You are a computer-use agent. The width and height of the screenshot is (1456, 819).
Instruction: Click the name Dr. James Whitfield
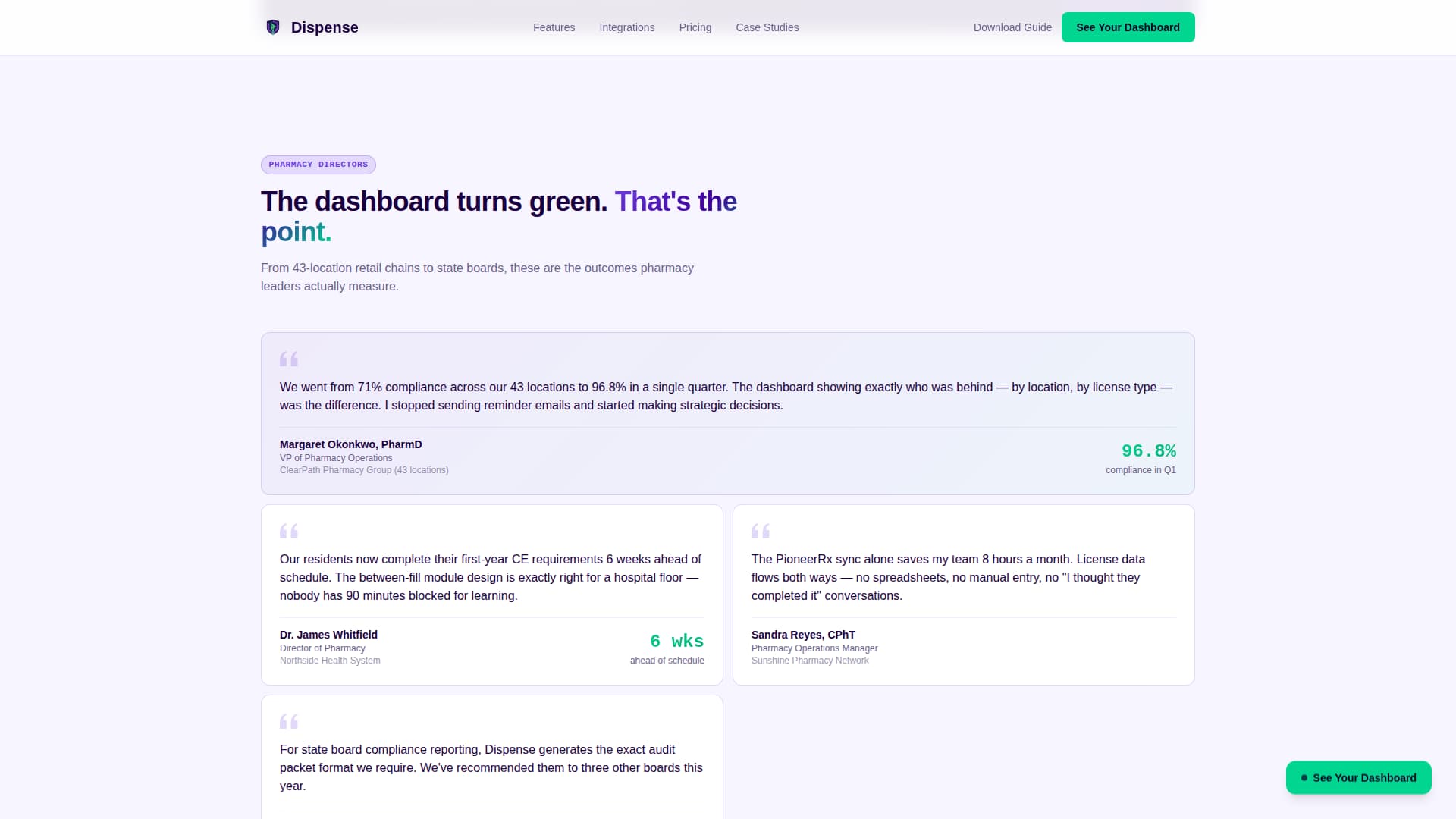[x=328, y=635]
